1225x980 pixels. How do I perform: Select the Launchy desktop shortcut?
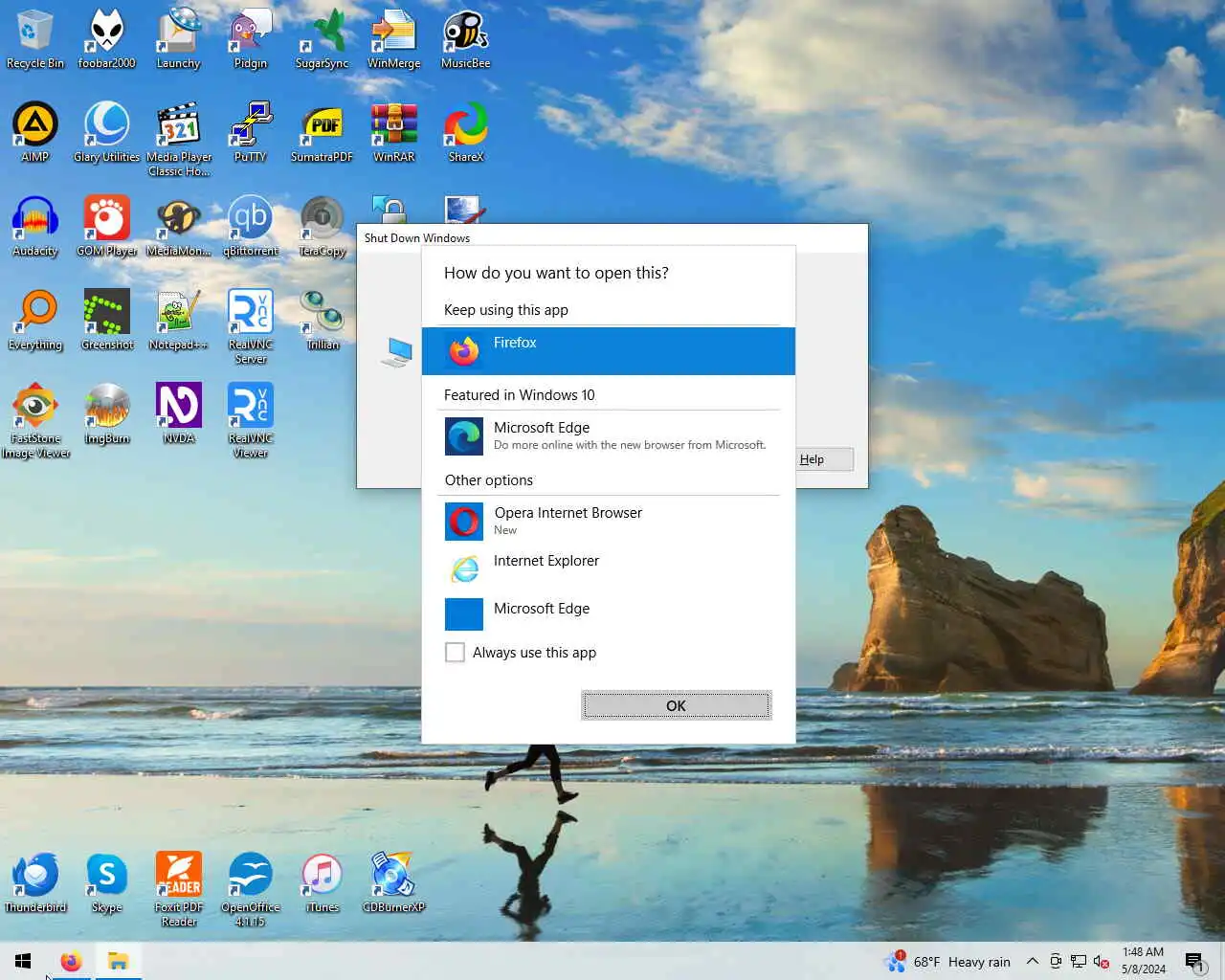(178, 38)
